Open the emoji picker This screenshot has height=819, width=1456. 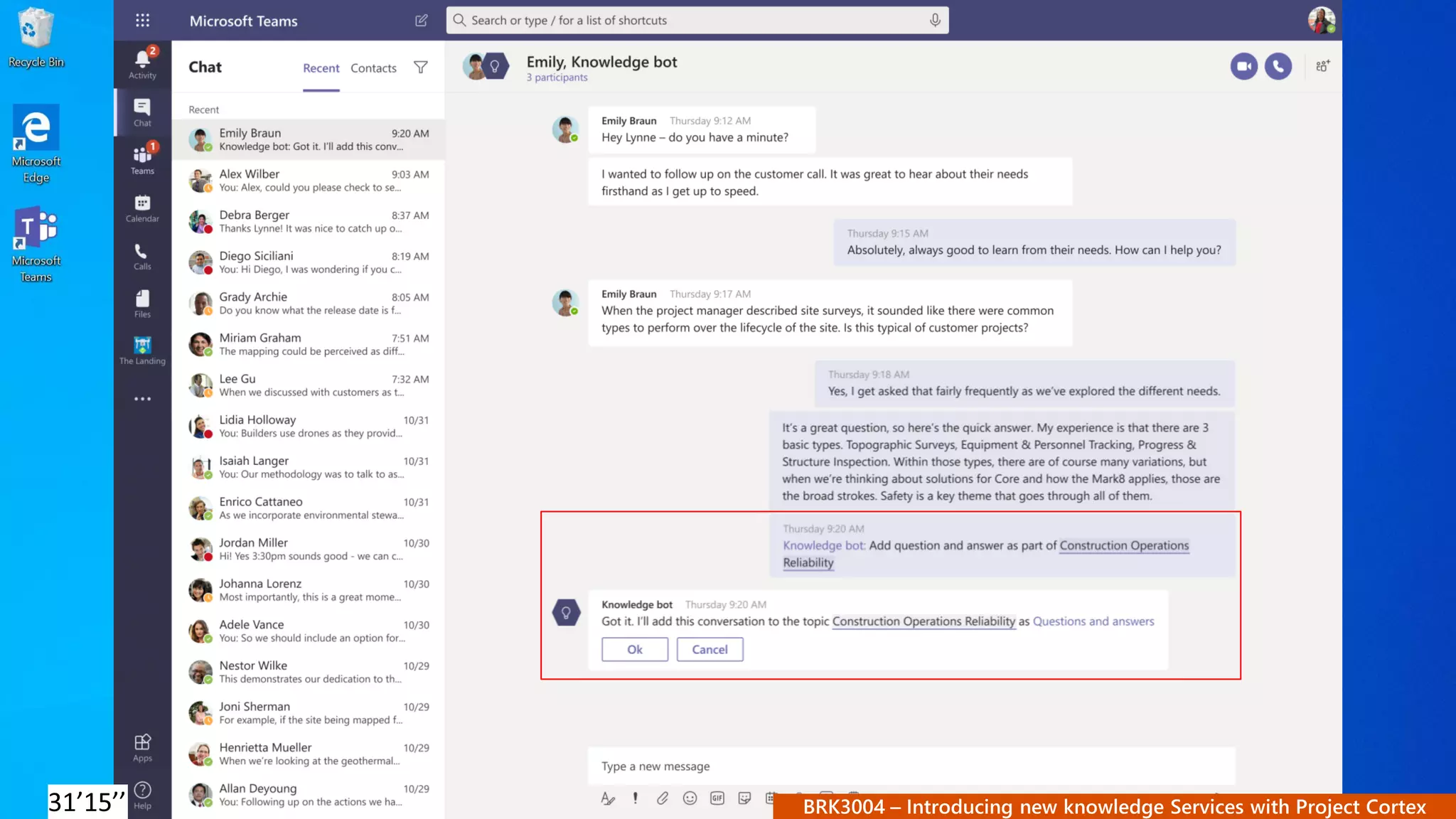[690, 798]
